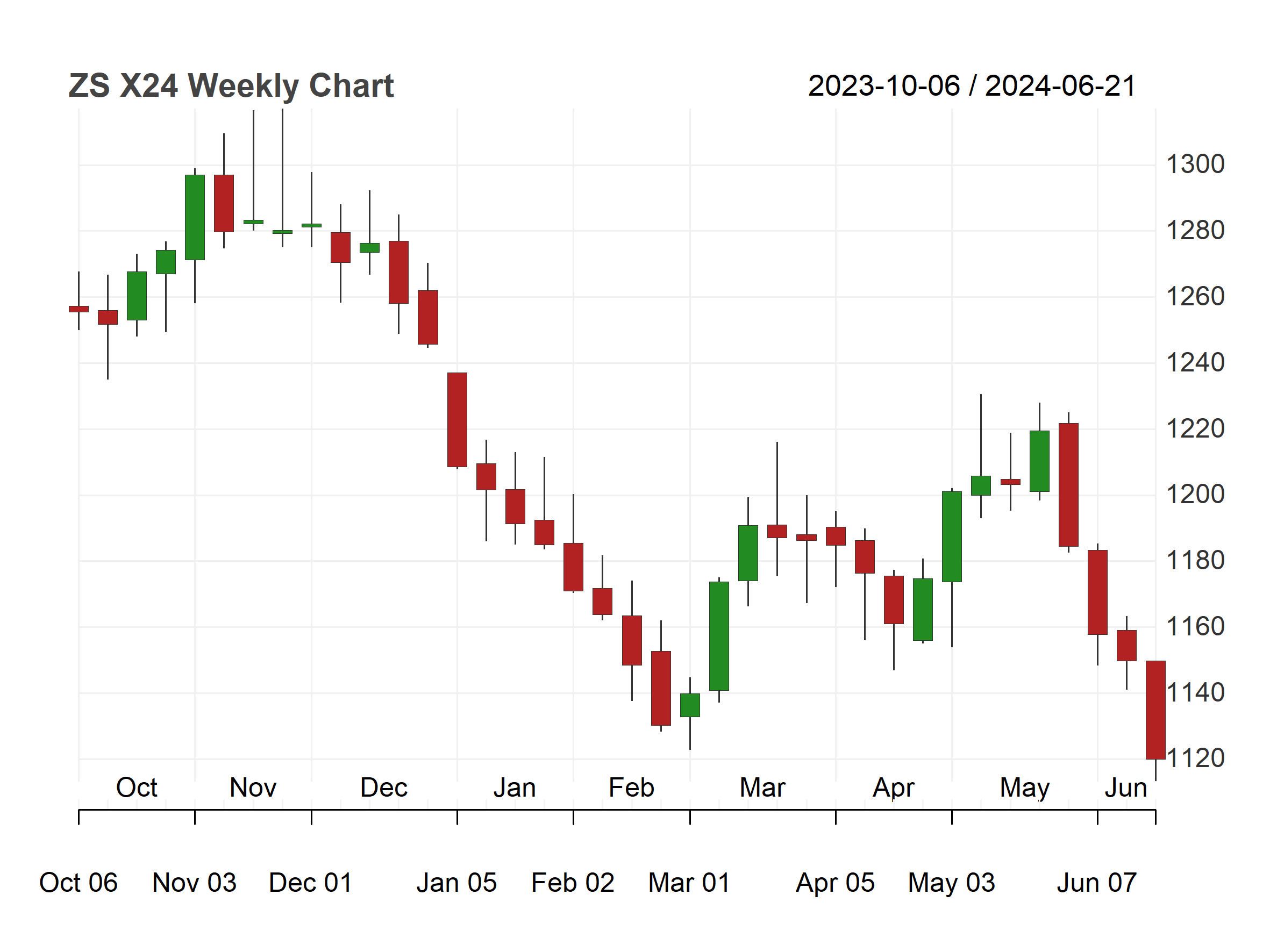Image resolution: width=1270 pixels, height=952 pixels.
Task: Click the last red candle in June
Action: tap(1155, 710)
